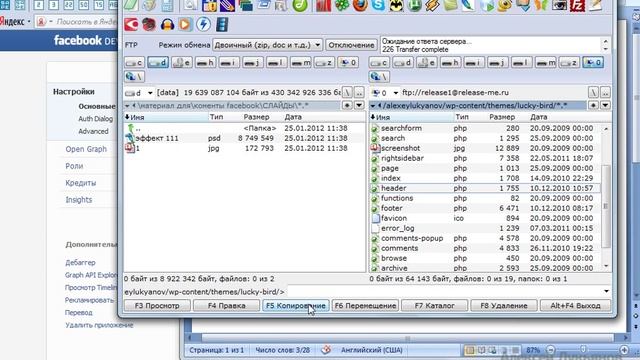The image size is (640, 360).
Task: Click F4 Правка button
Action: (x=227, y=305)
